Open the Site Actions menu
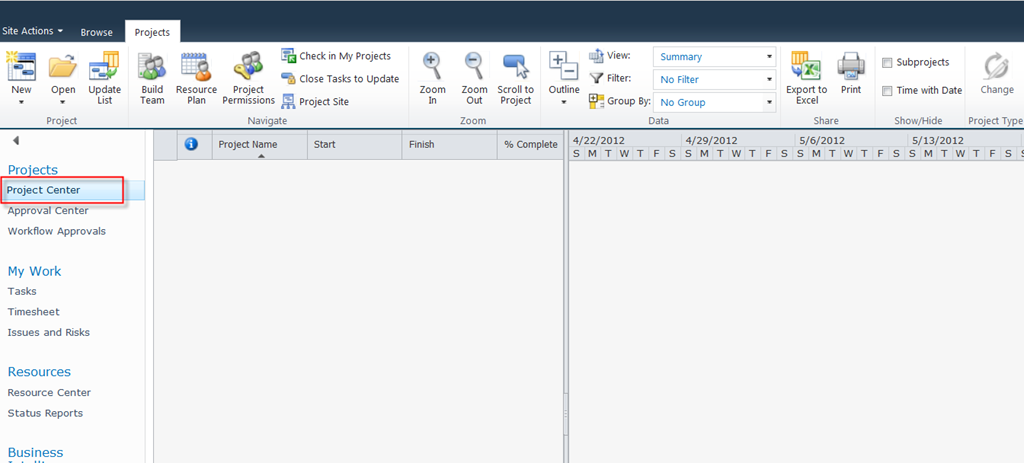 [32, 32]
